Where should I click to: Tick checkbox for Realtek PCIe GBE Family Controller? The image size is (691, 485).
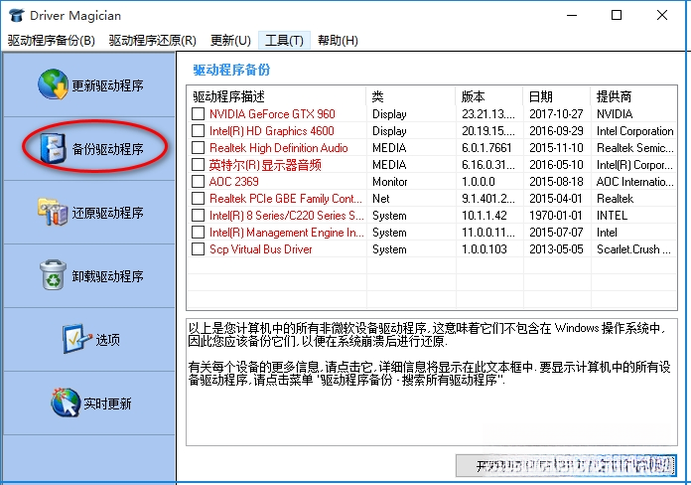tap(198, 198)
